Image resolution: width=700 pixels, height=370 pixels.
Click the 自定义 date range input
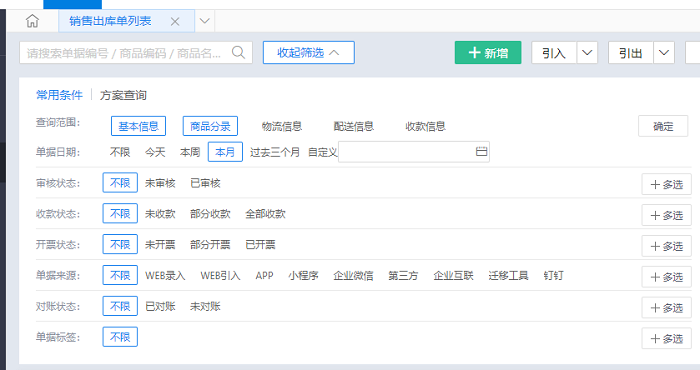[414, 152]
